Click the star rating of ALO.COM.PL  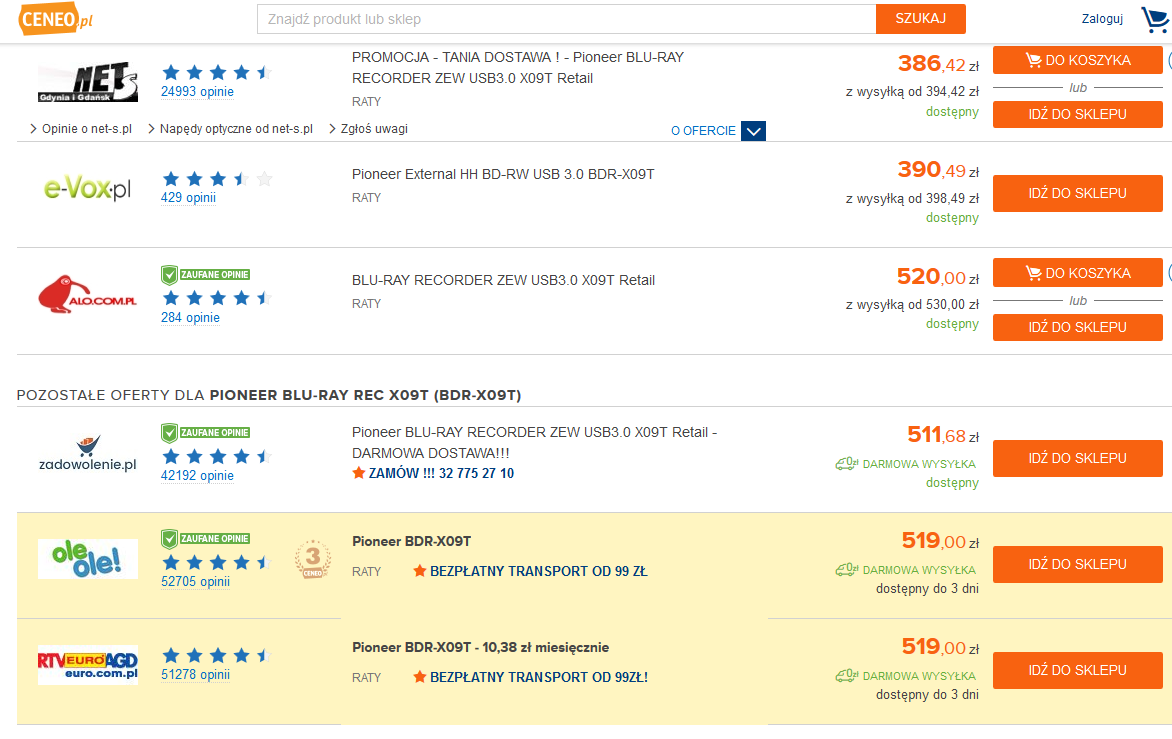pyautogui.click(x=217, y=298)
